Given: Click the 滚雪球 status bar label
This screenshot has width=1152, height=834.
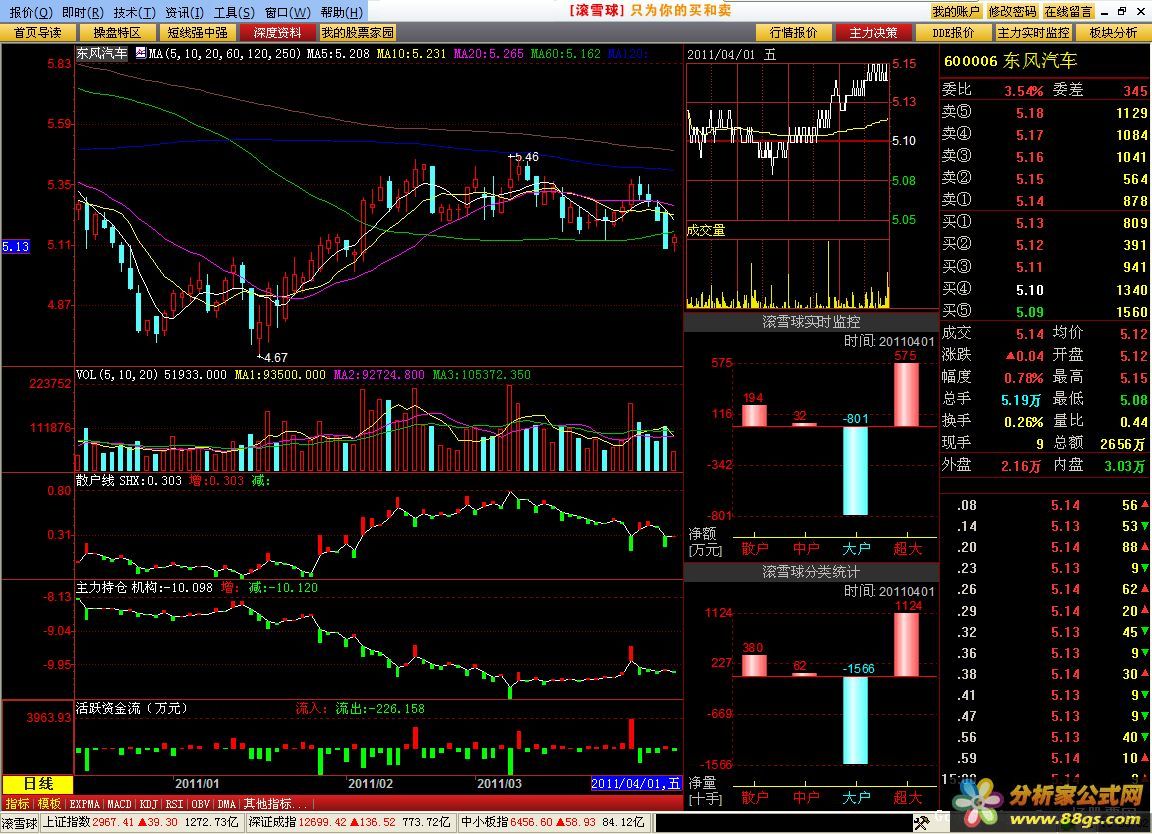Looking at the screenshot, I should 19,824.
